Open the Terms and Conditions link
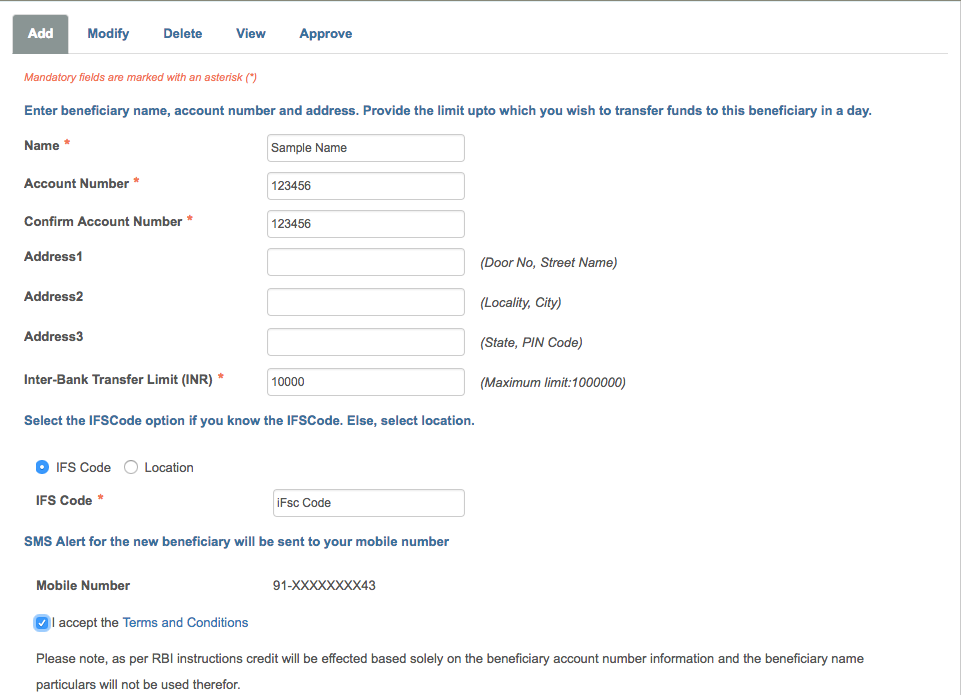Image resolution: width=961 pixels, height=695 pixels. 185,622
